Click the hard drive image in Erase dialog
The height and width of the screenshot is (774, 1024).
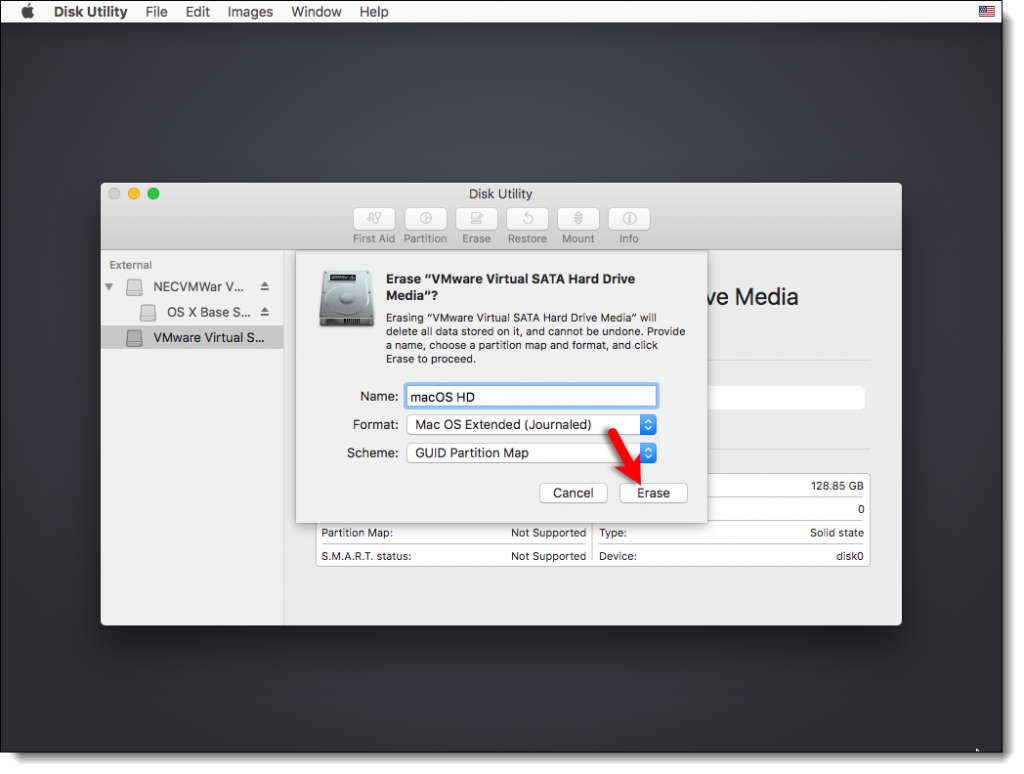click(x=346, y=298)
